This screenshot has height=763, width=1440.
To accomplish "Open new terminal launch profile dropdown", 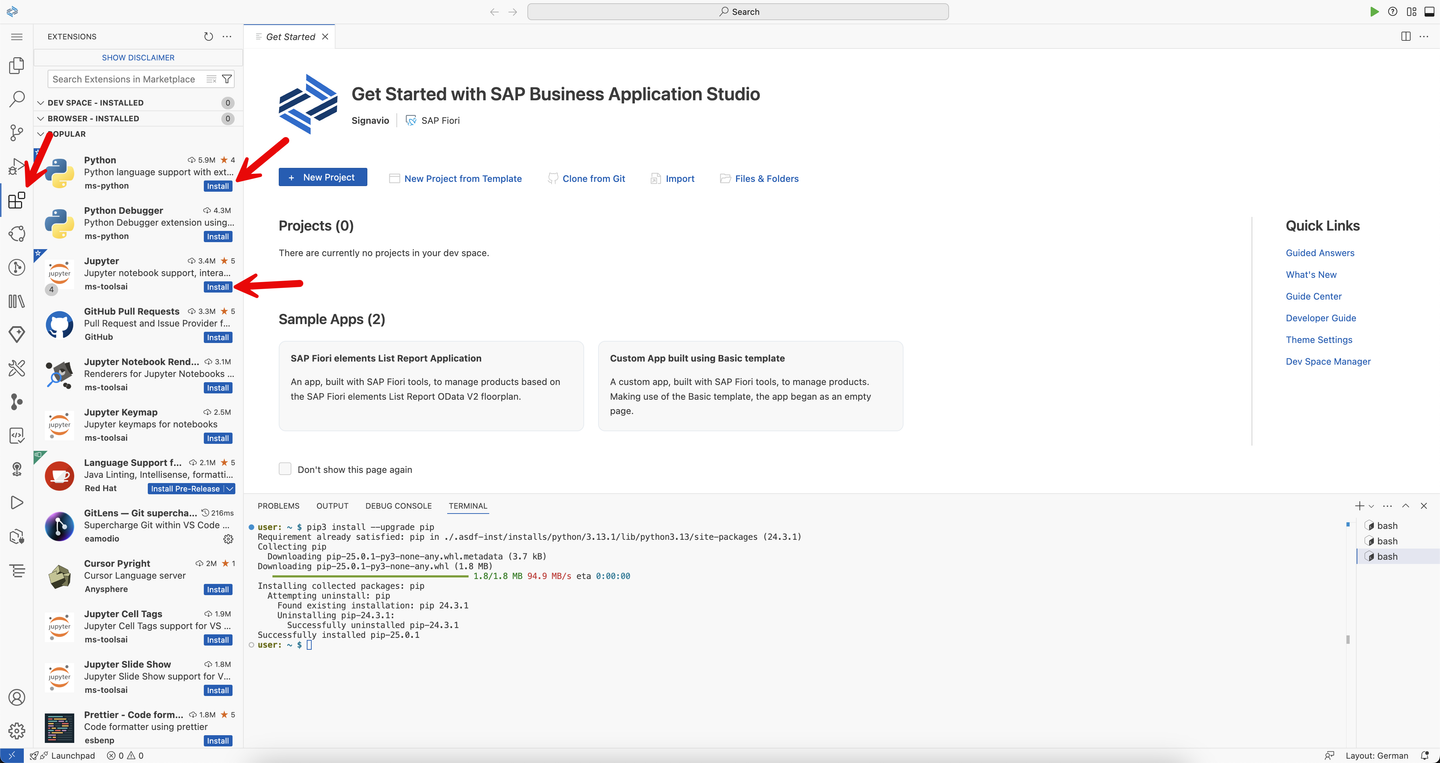I will point(1371,506).
